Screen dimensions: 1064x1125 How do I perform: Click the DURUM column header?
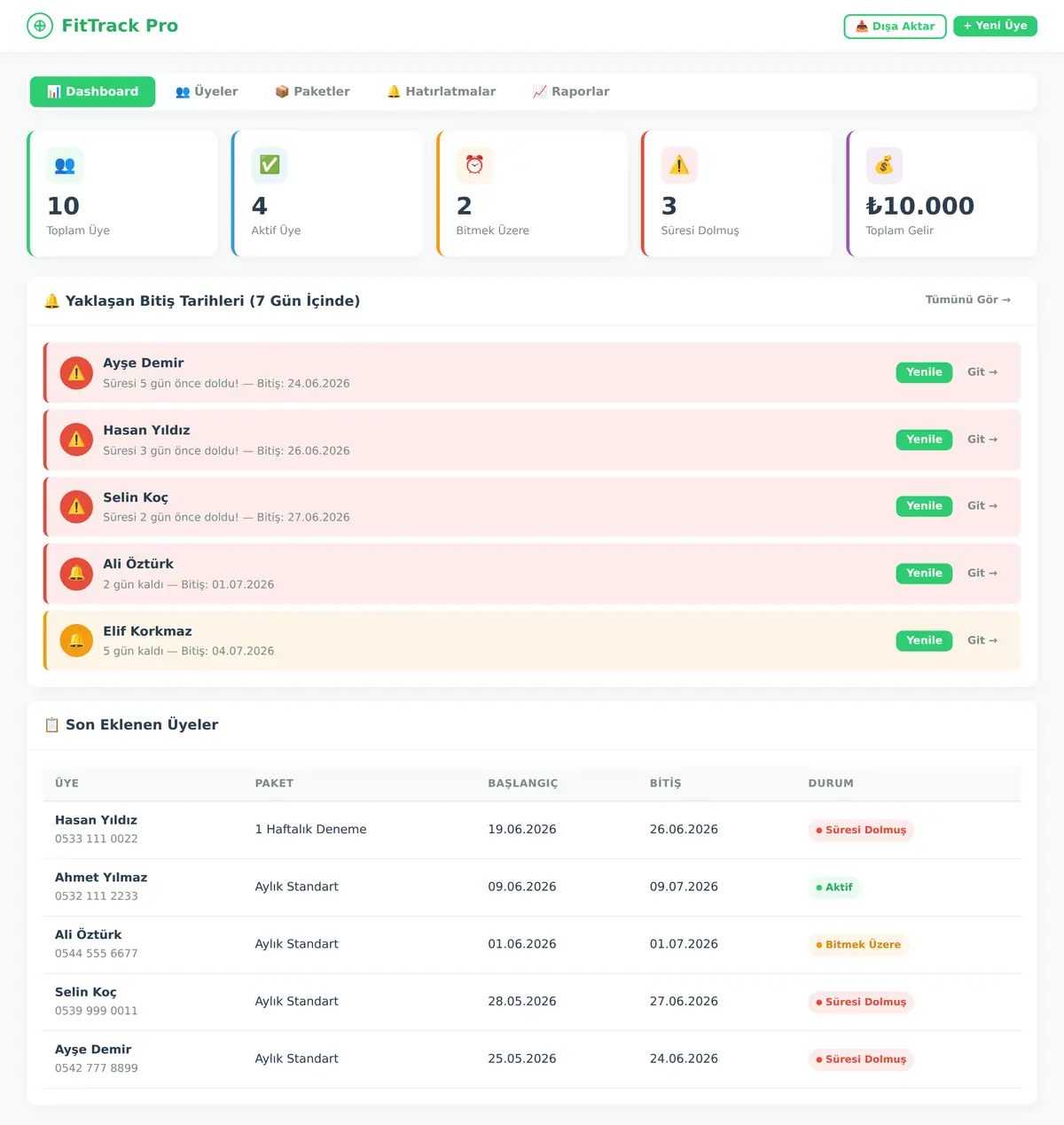point(831,784)
